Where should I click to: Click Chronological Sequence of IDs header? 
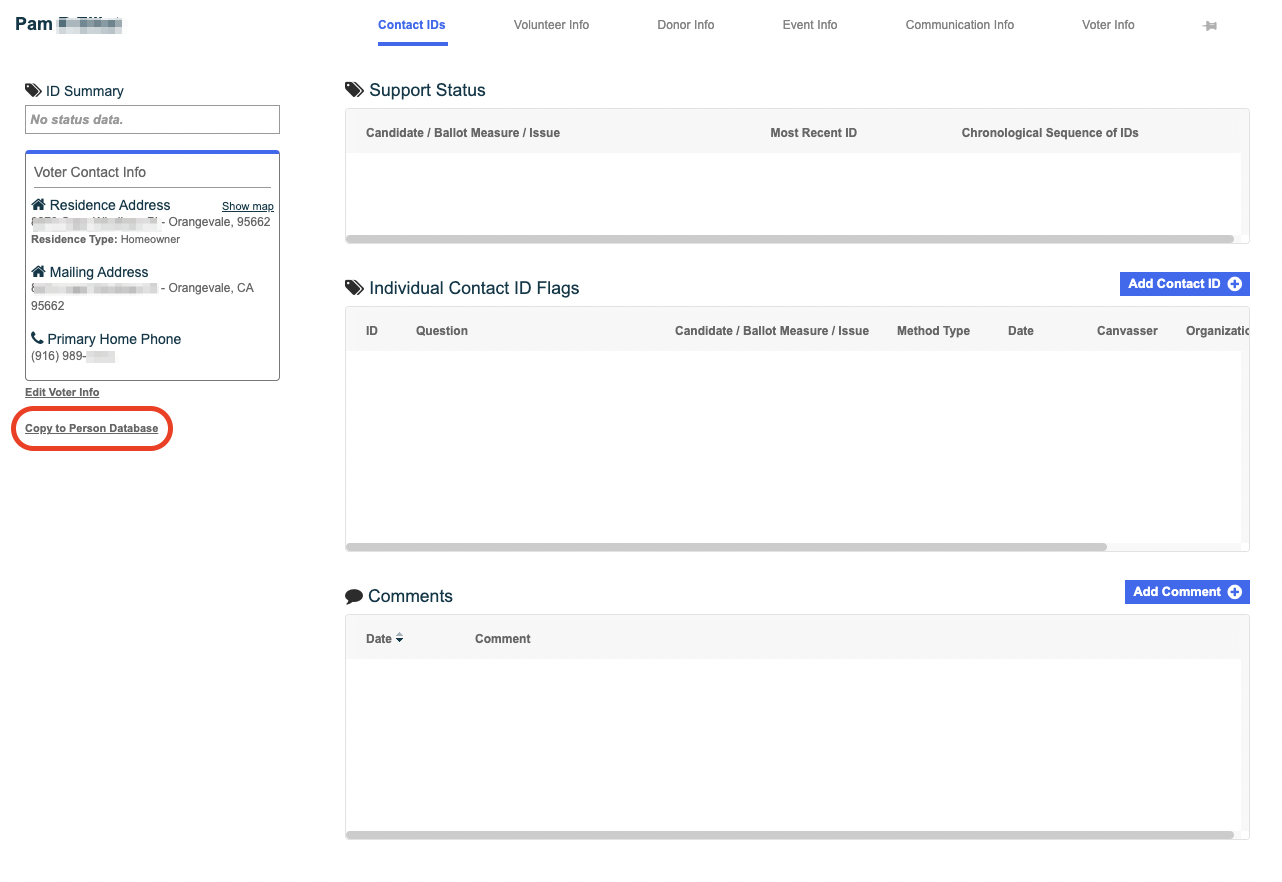1050,133
